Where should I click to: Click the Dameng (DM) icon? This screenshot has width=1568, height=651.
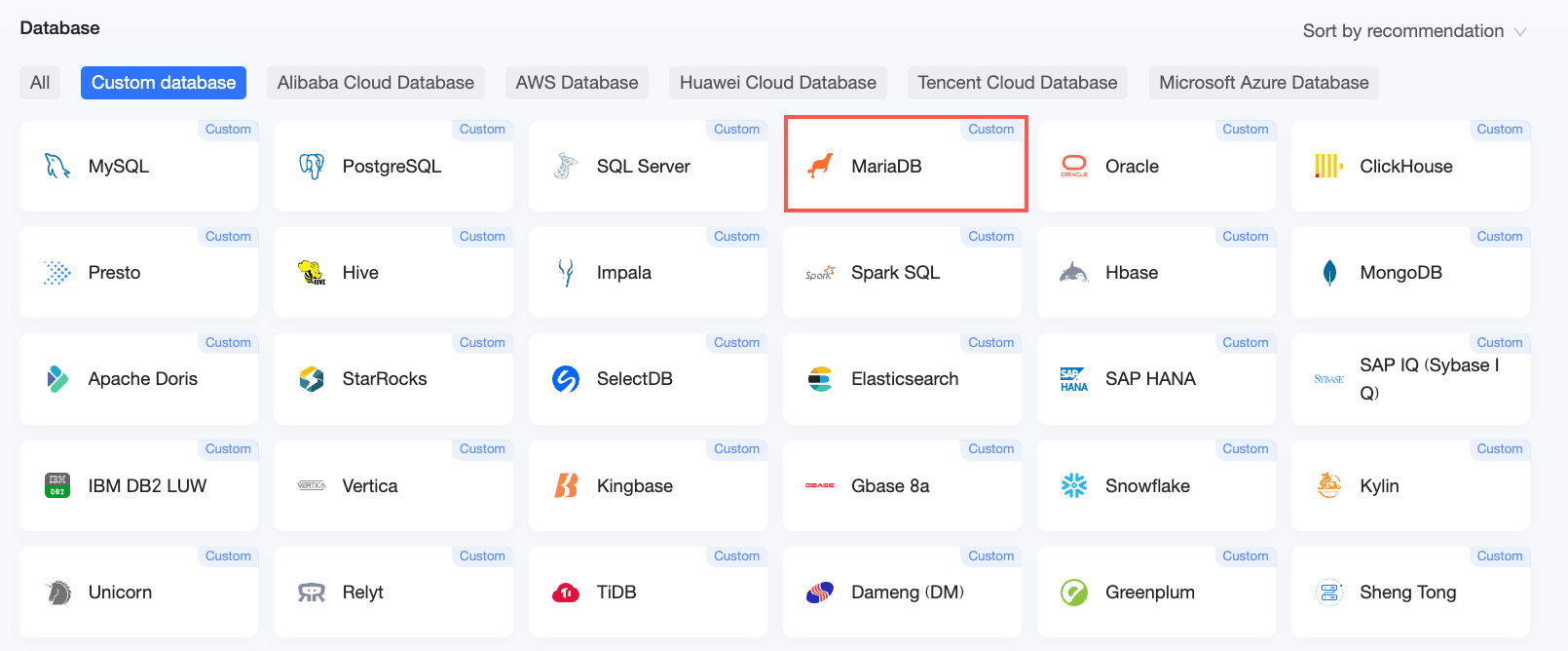click(x=820, y=593)
